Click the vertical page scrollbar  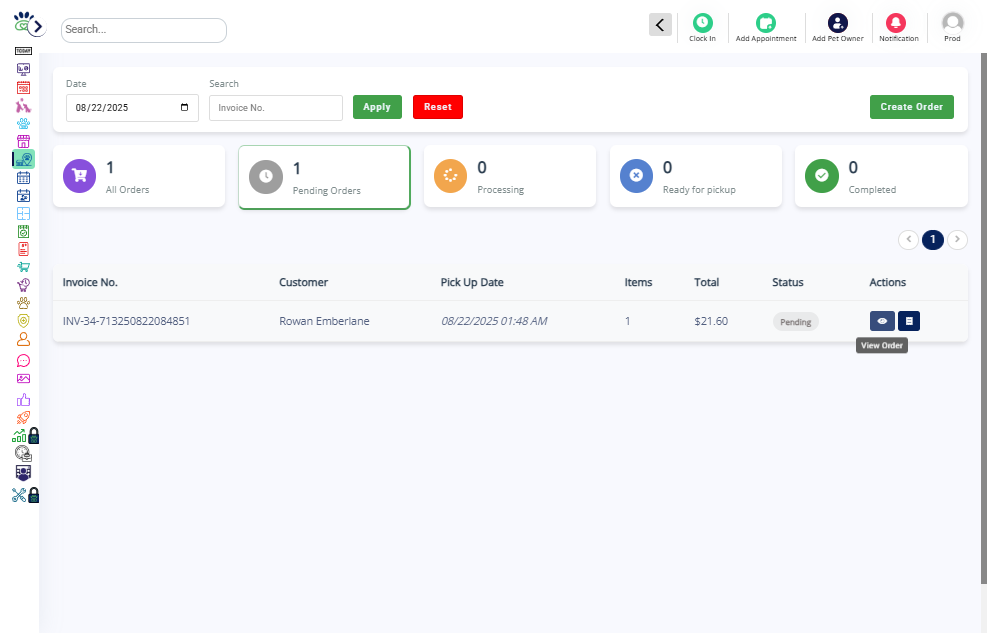(984, 318)
